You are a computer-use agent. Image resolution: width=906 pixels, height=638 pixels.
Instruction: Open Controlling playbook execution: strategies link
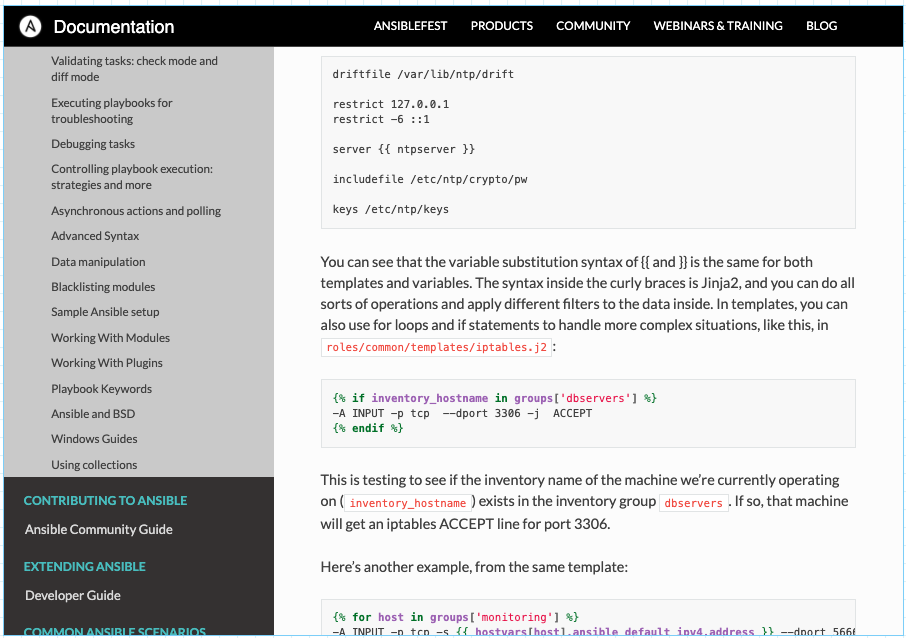pyautogui.click(x=132, y=177)
